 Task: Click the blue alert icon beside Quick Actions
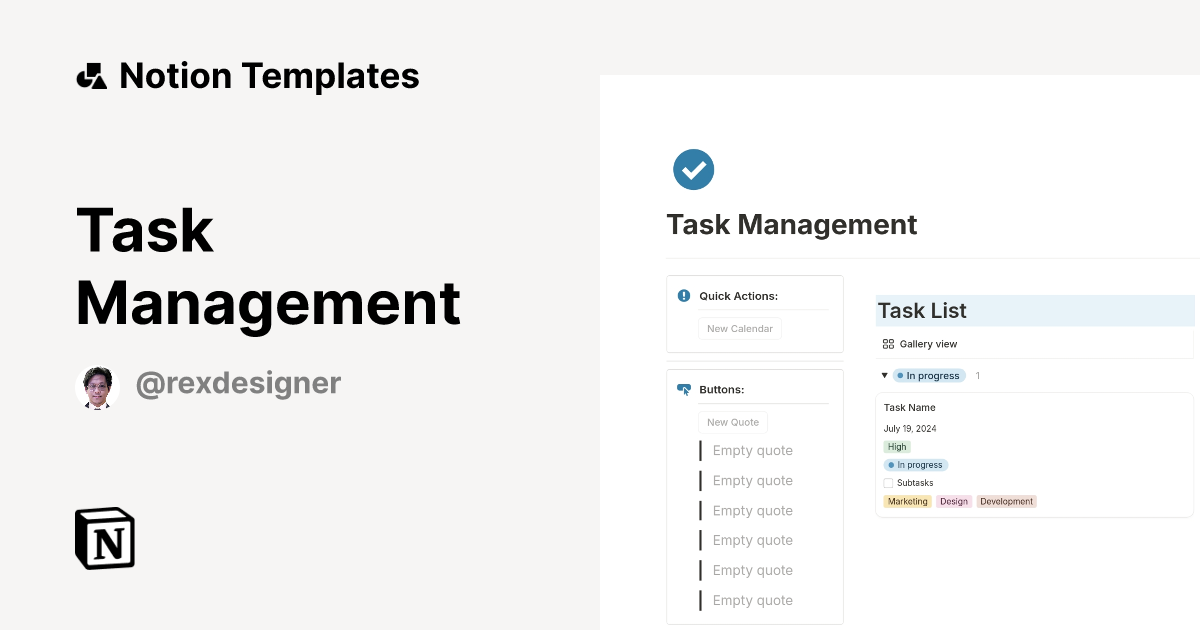[682, 294]
